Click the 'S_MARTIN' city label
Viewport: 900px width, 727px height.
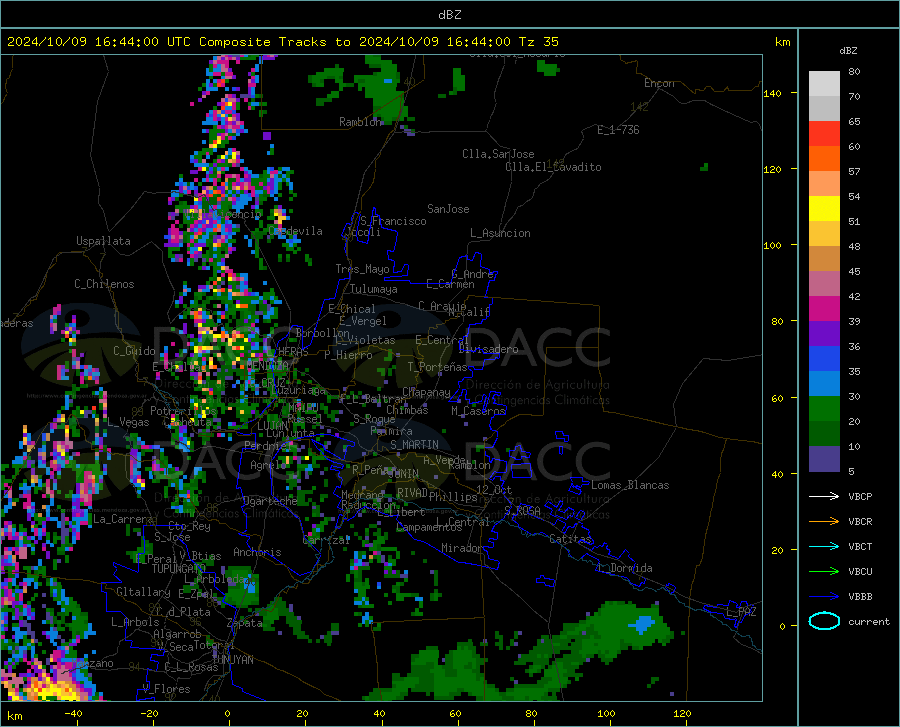(414, 445)
